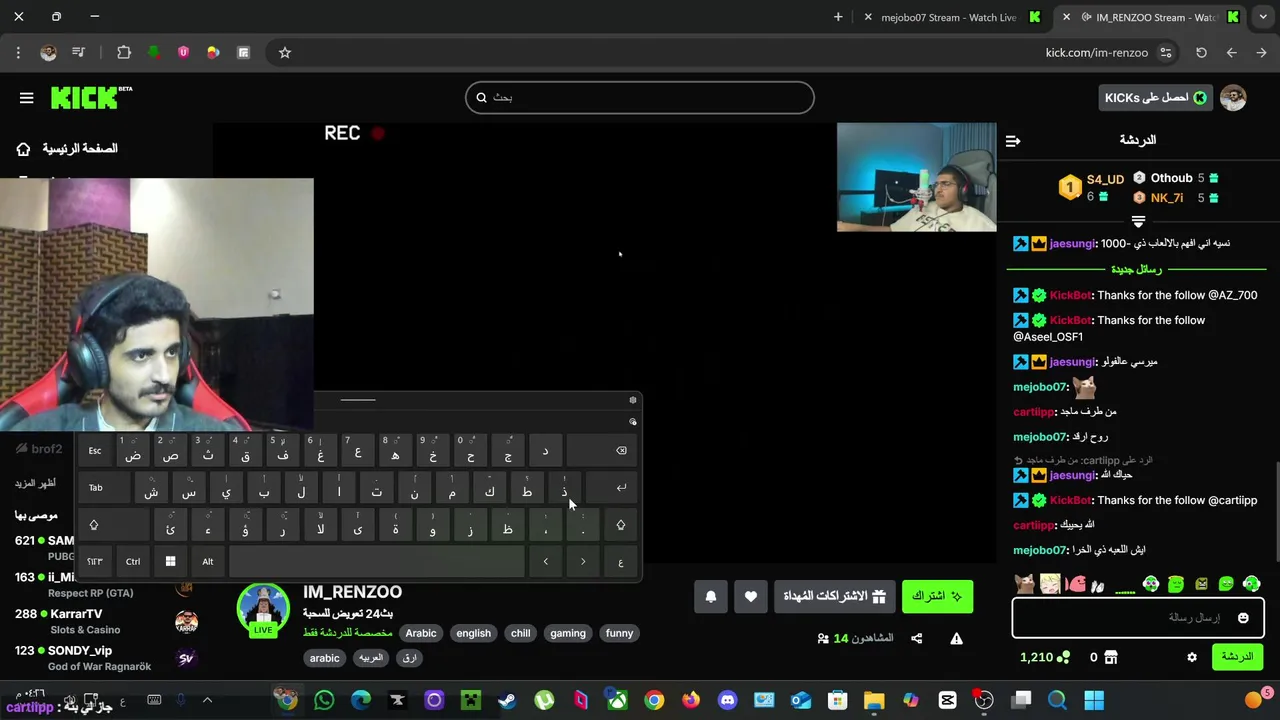Share the IM_RENZOO stream
The image size is (1280, 720).
(916, 638)
